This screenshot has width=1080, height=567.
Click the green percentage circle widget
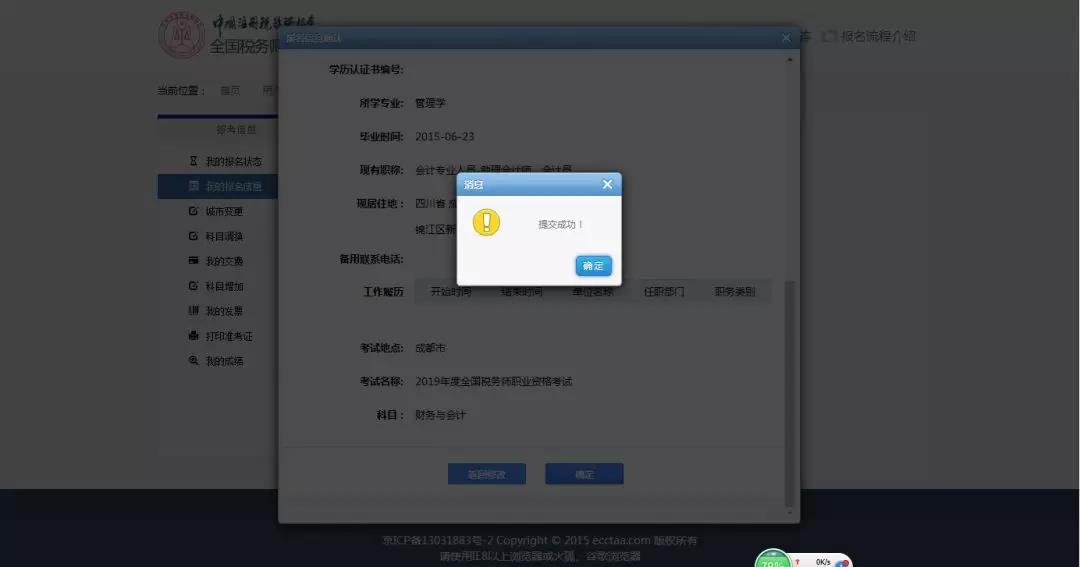[773, 559]
